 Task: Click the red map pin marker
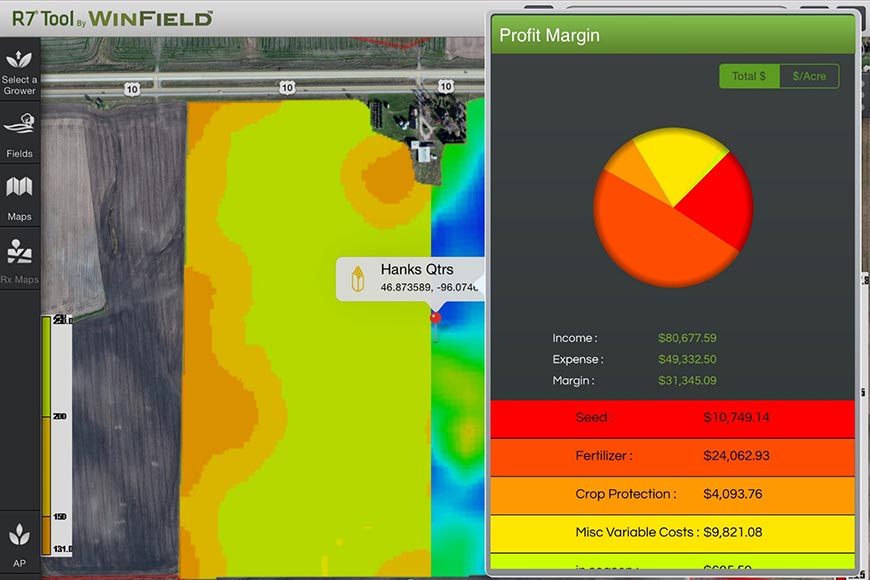[x=435, y=318]
